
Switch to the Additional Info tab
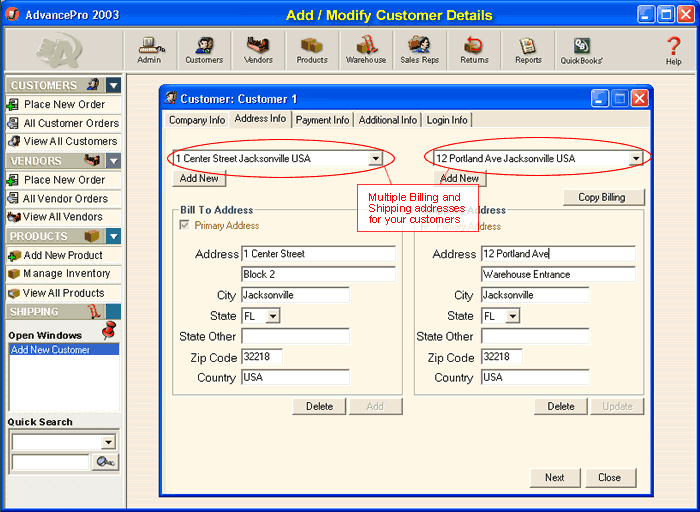pyautogui.click(x=388, y=120)
